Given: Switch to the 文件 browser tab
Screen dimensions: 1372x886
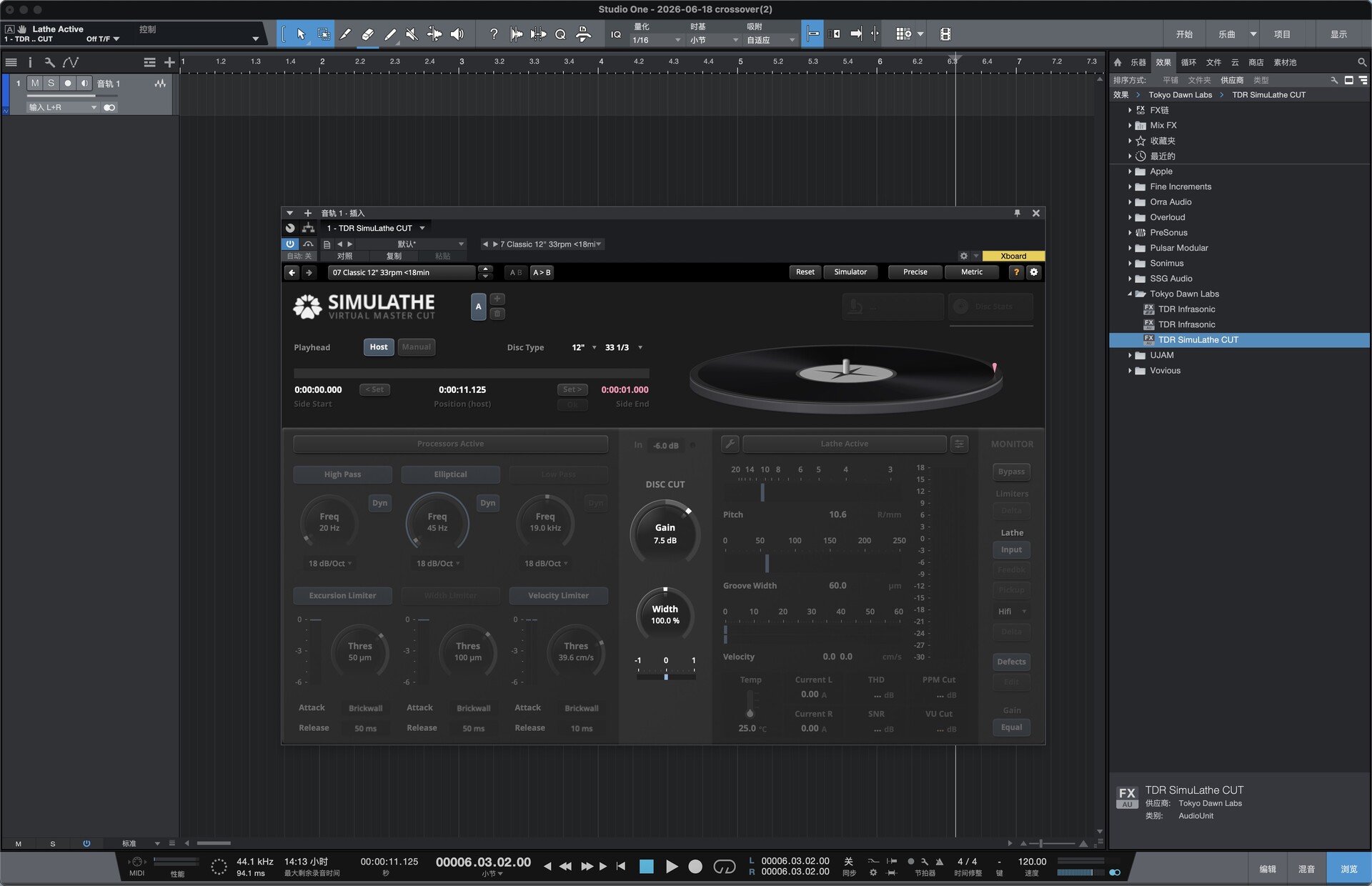Looking at the screenshot, I should coord(1213,62).
